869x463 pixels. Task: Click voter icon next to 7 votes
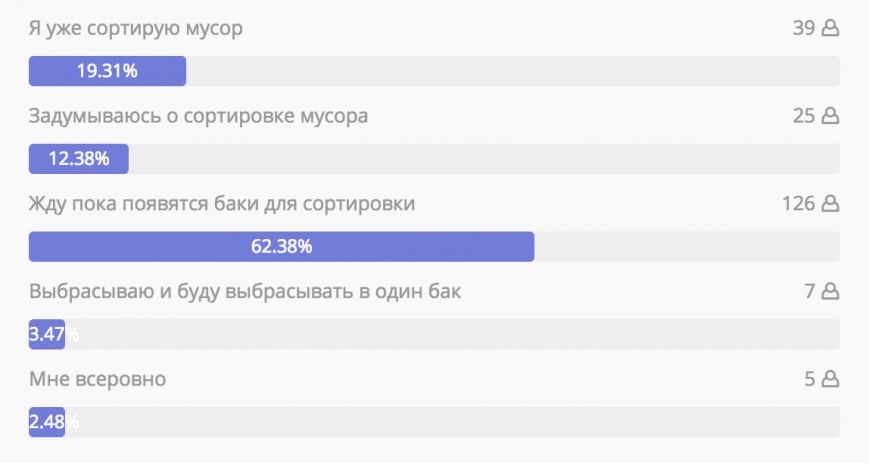click(830, 291)
